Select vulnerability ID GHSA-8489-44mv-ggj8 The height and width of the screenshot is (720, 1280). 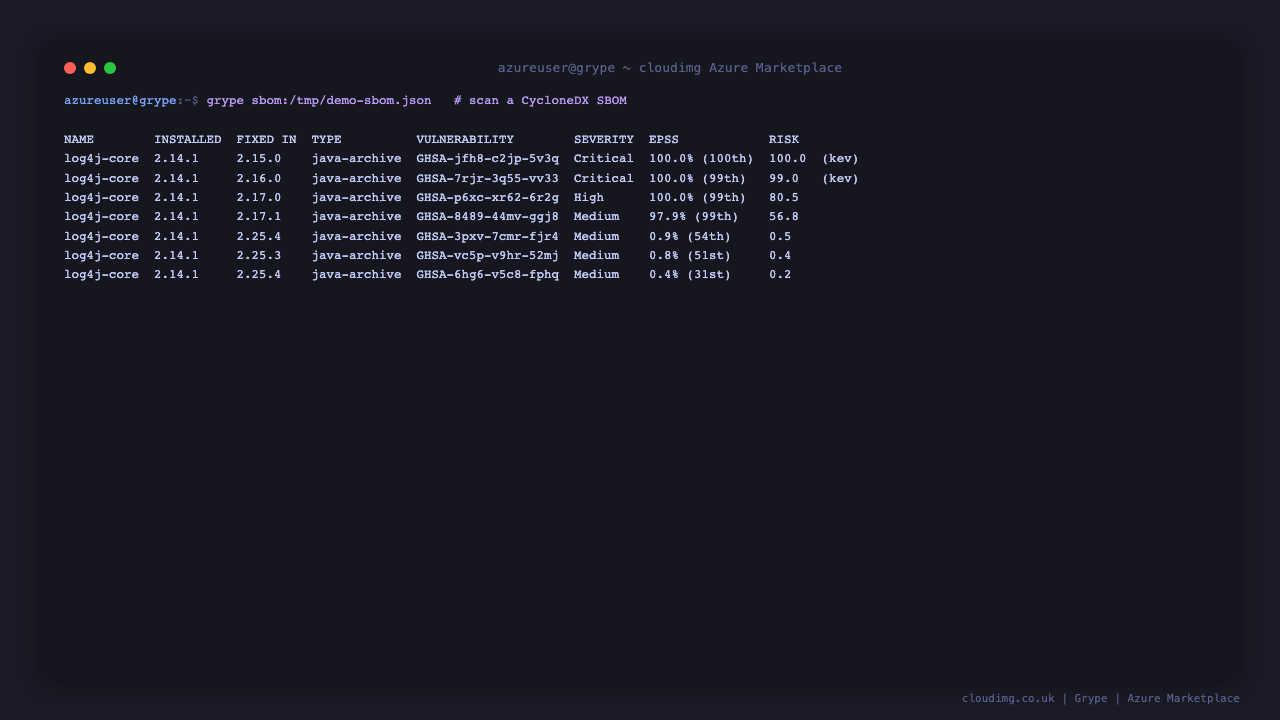pyautogui.click(x=488, y=217)
